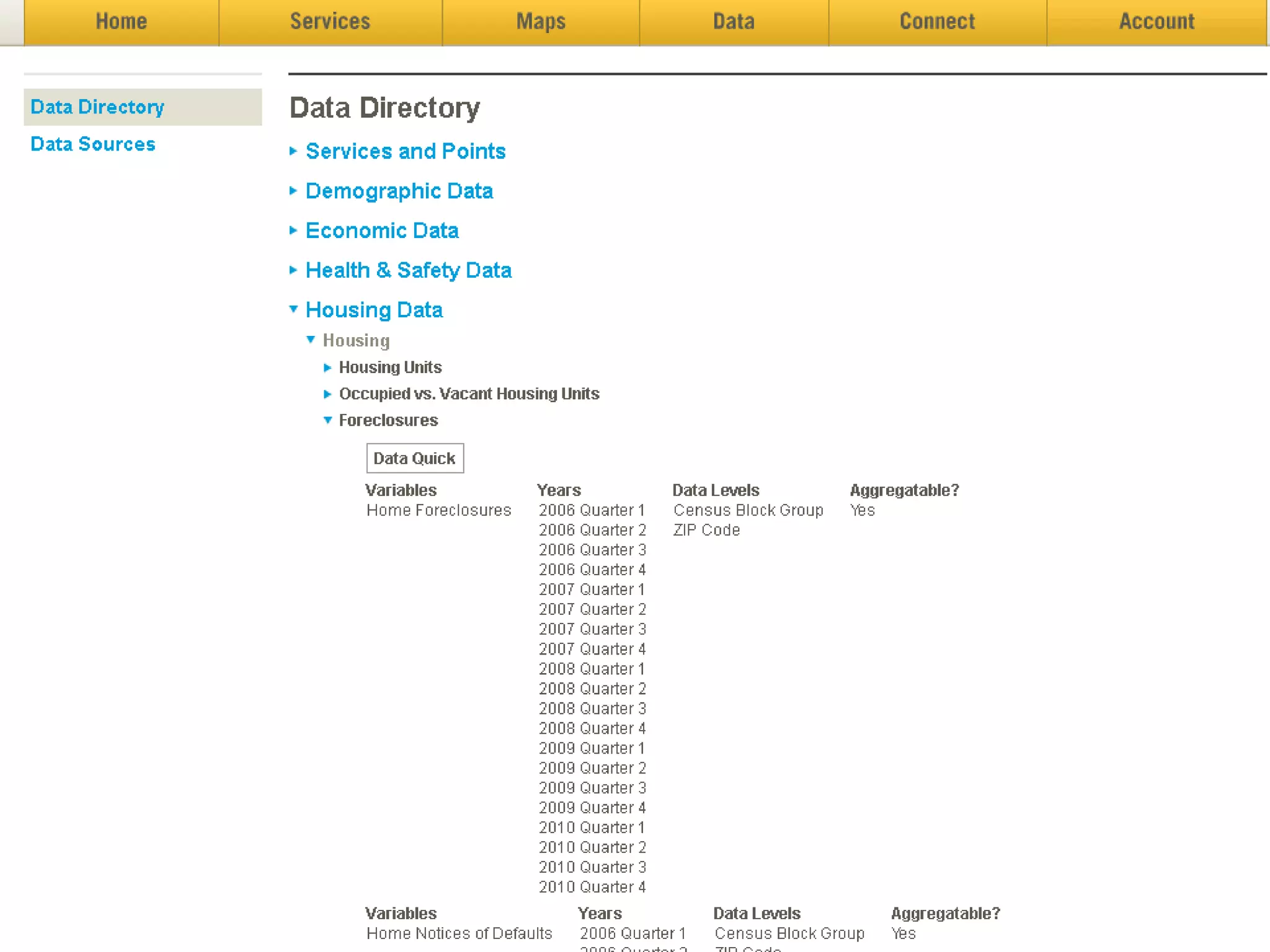Screen dimensions: 1270x952
Task: Collapse the Housing subcategory triangle
Action: tap(311, 340)
